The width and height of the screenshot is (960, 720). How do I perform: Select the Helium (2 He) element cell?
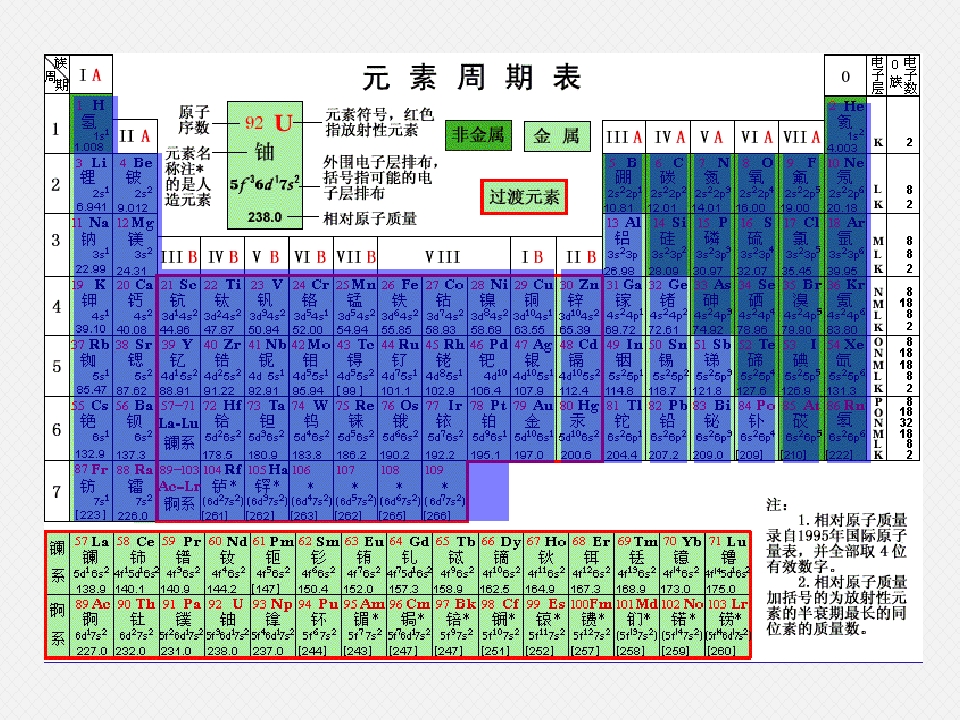(x=846, y=124)
